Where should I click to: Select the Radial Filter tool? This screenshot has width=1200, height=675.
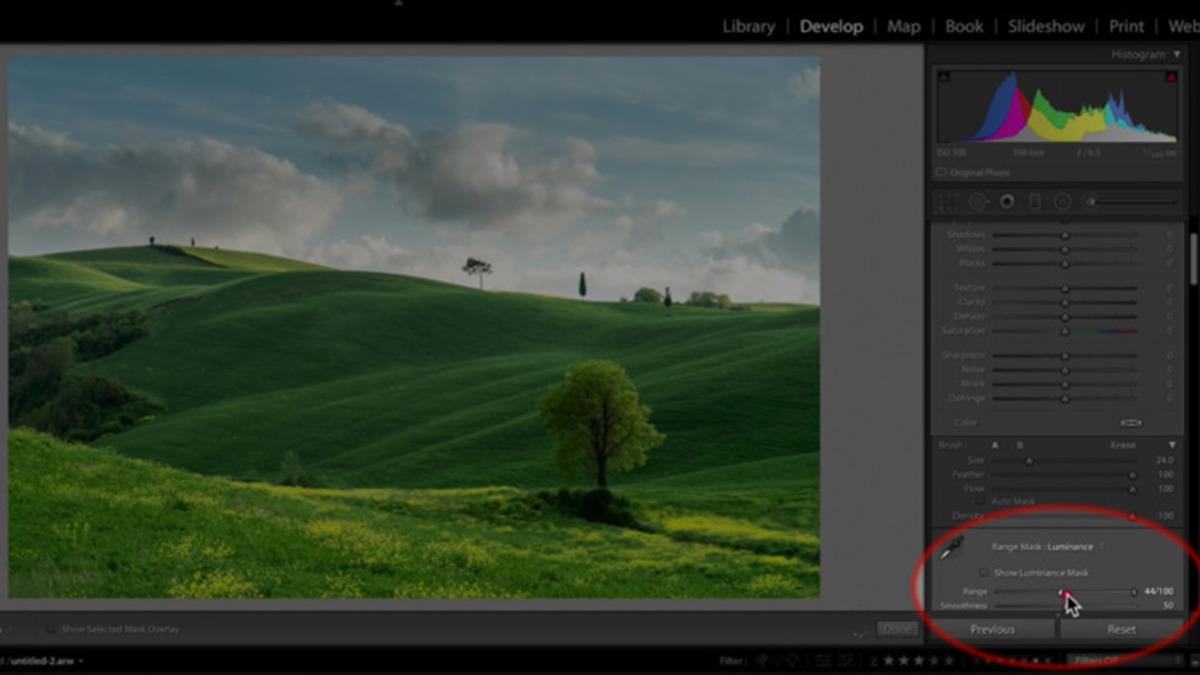pyautogui.click(x=1062, y=202)
